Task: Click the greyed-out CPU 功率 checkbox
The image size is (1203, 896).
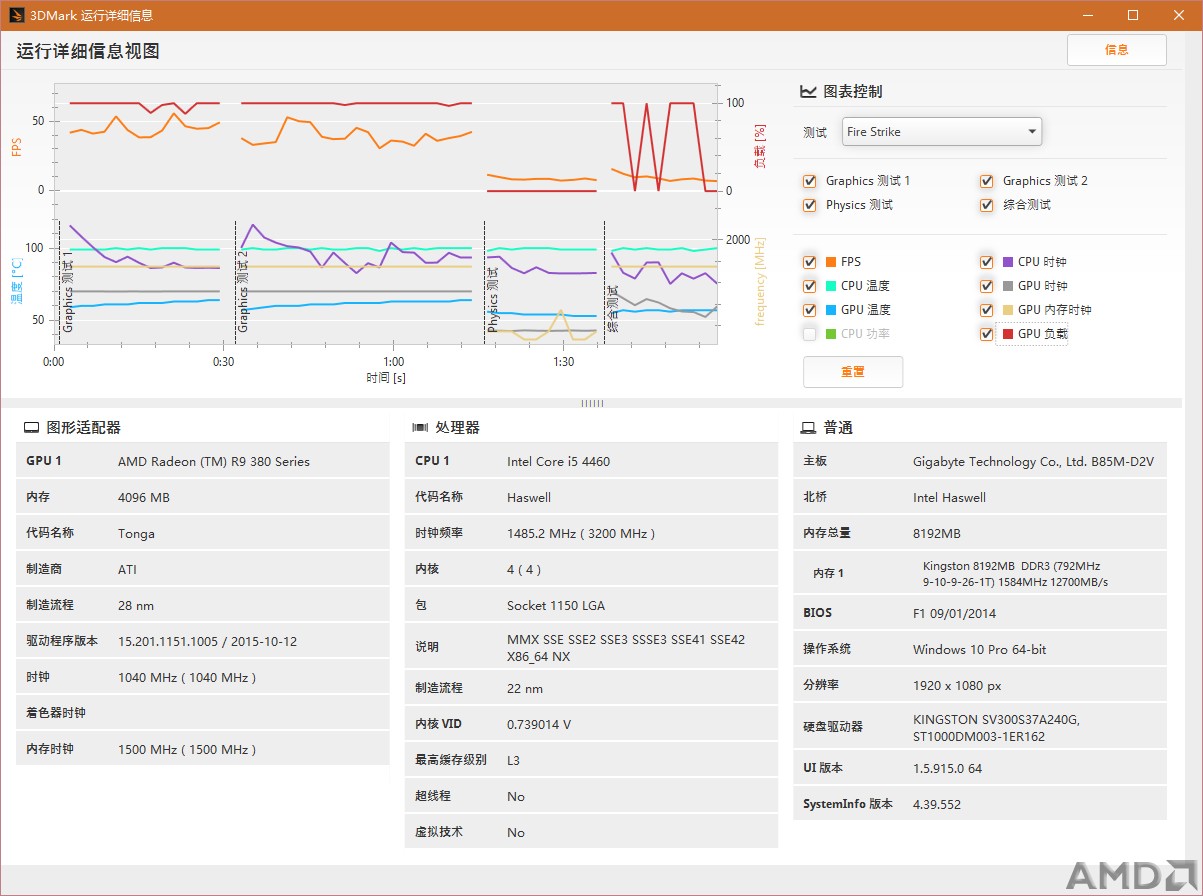Action: coord(809,334)
